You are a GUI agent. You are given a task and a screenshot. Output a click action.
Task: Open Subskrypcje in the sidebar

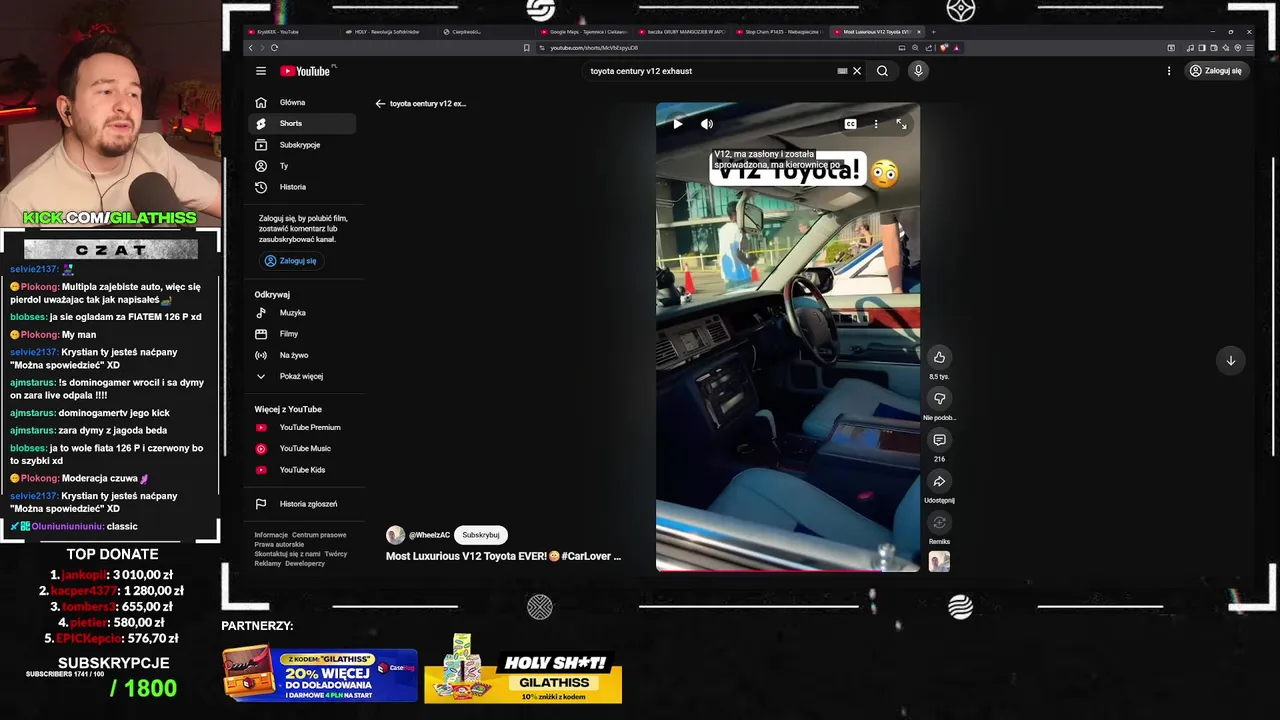coord(302,145)
